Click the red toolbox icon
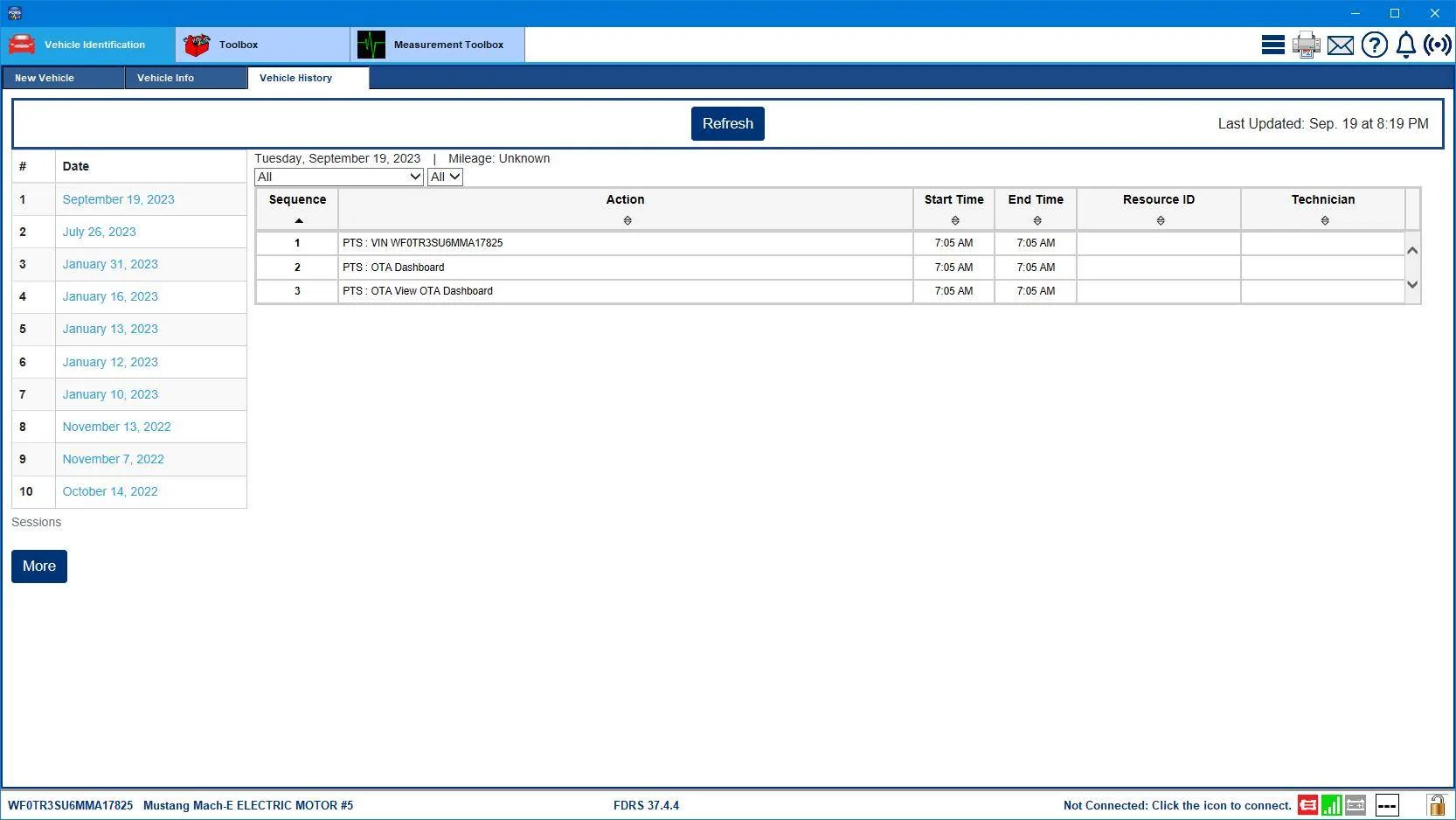This screenshot has height=820, width=1456. point(197,45)
